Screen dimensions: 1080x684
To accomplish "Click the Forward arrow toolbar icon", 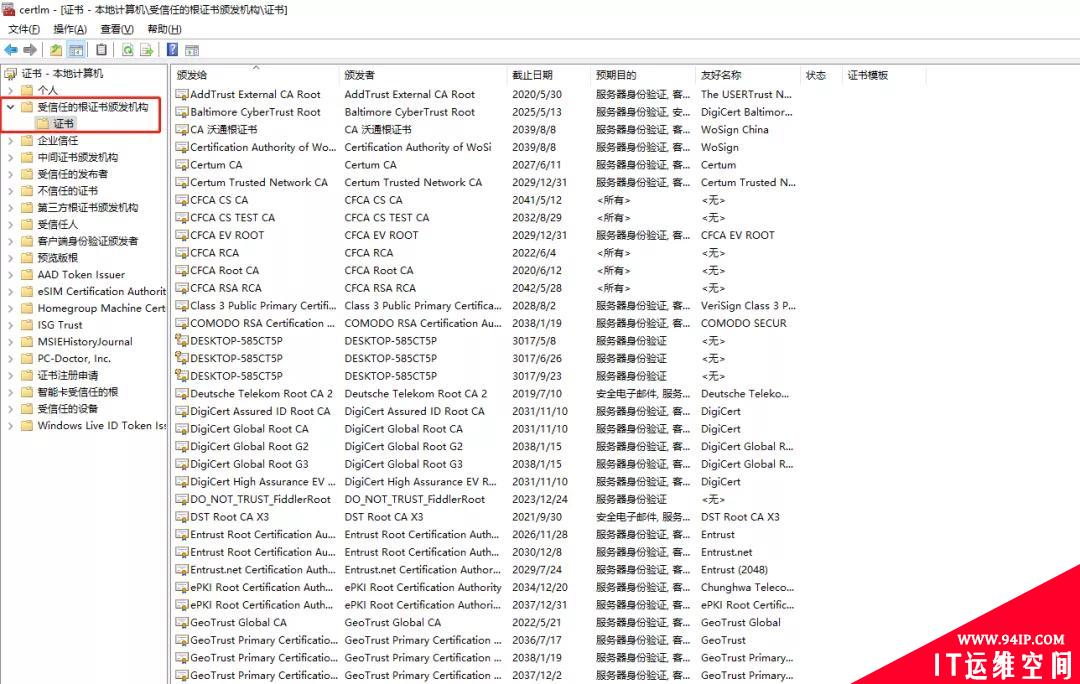I will (30, 50).
